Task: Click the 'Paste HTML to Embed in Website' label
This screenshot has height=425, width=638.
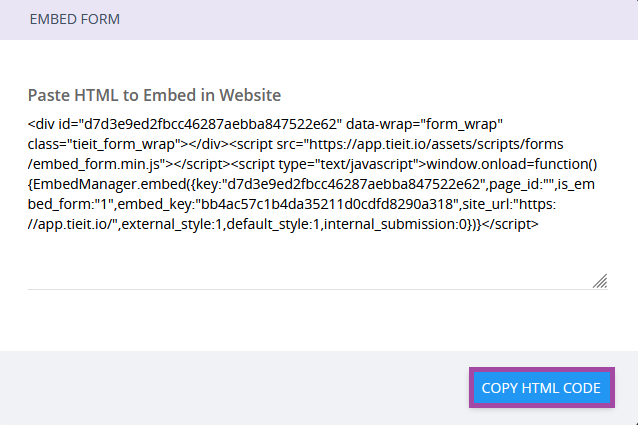Action: (x=154, y=95)
